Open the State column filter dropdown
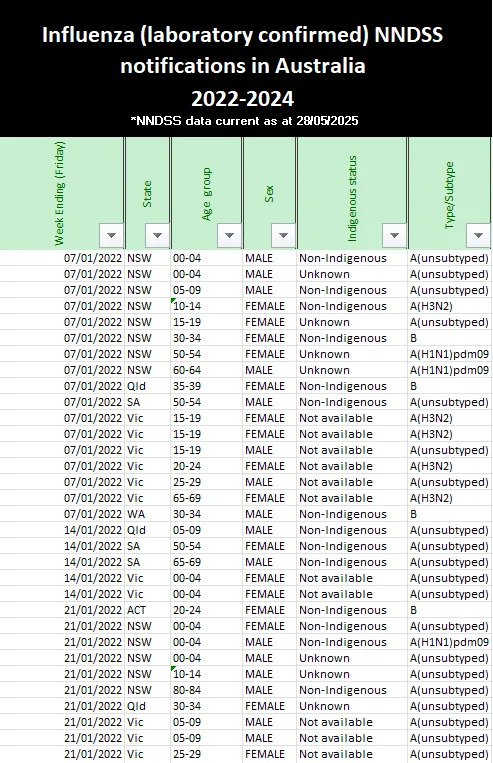This screenshot has width=493, height=763. 157,236
